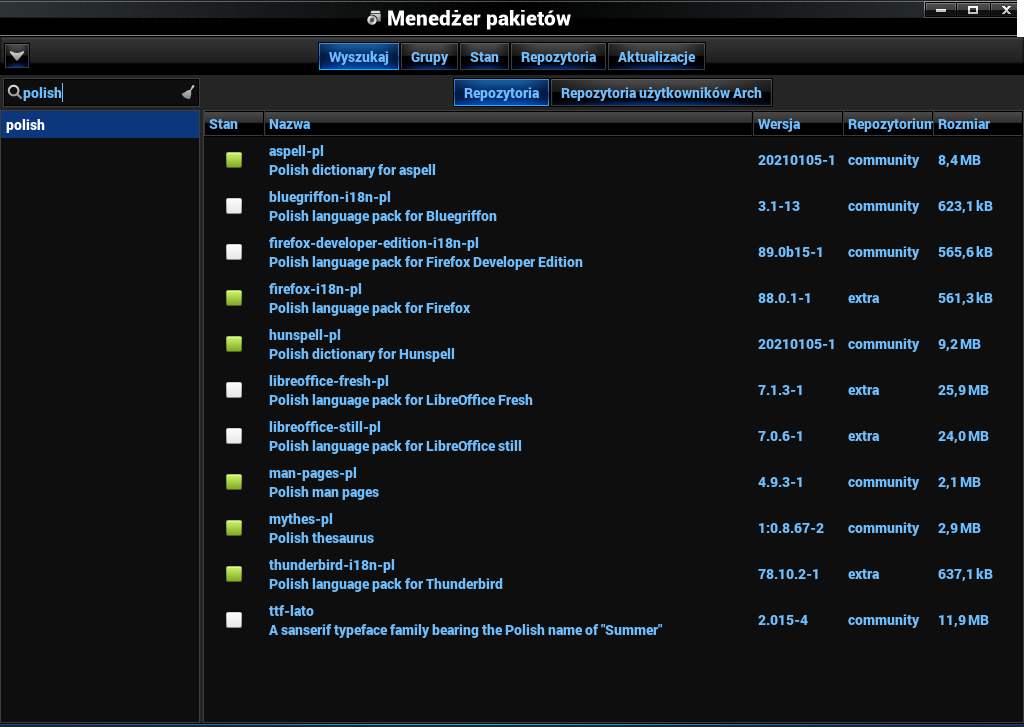Open the Grupy tab

point(429,57)
